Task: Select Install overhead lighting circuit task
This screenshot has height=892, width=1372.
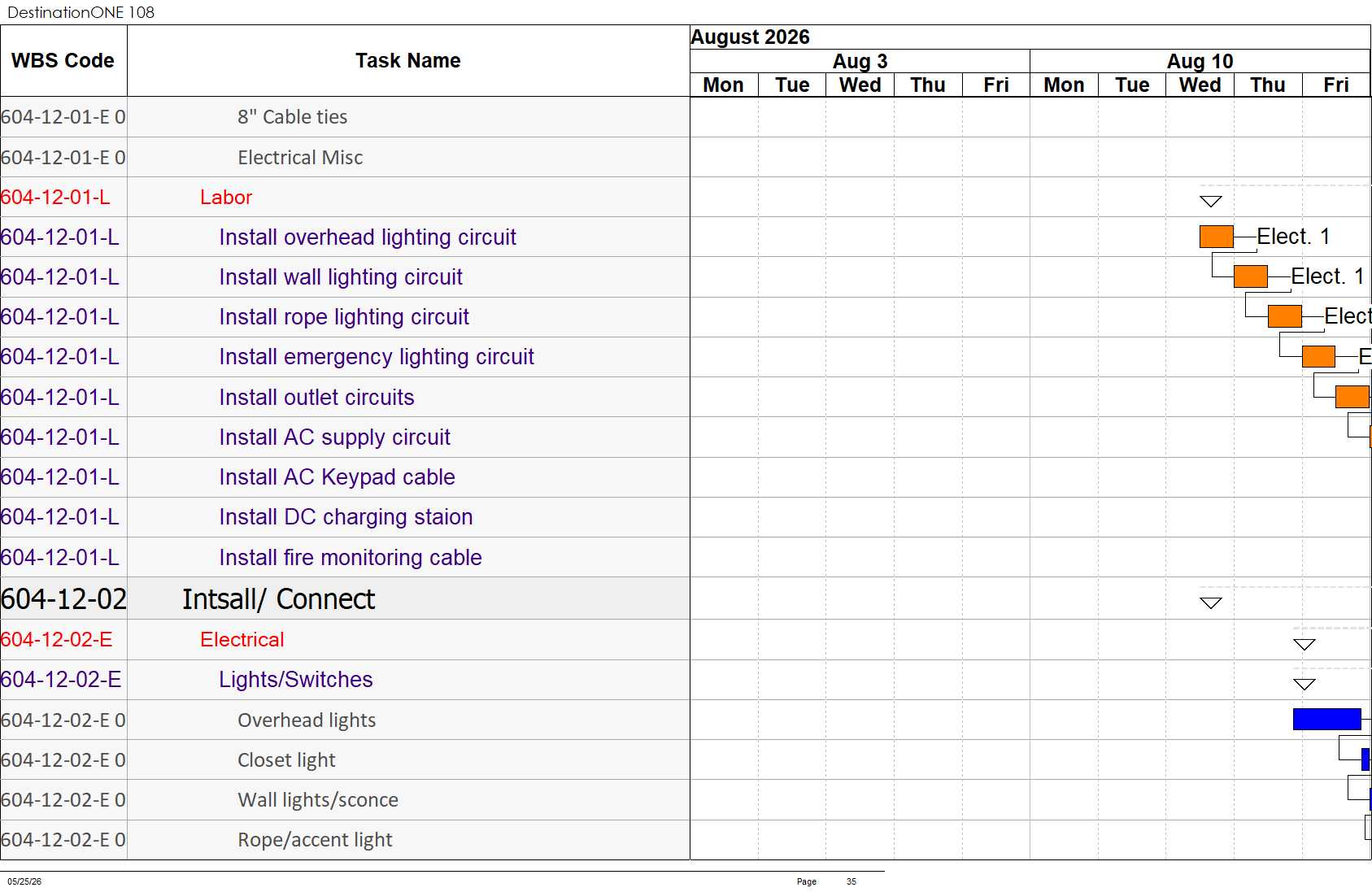Action: point(368,237)
